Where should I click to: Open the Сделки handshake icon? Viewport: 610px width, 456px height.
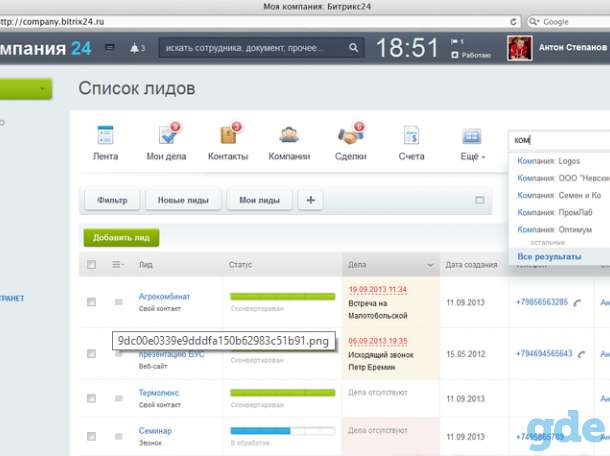click(351, 134)
